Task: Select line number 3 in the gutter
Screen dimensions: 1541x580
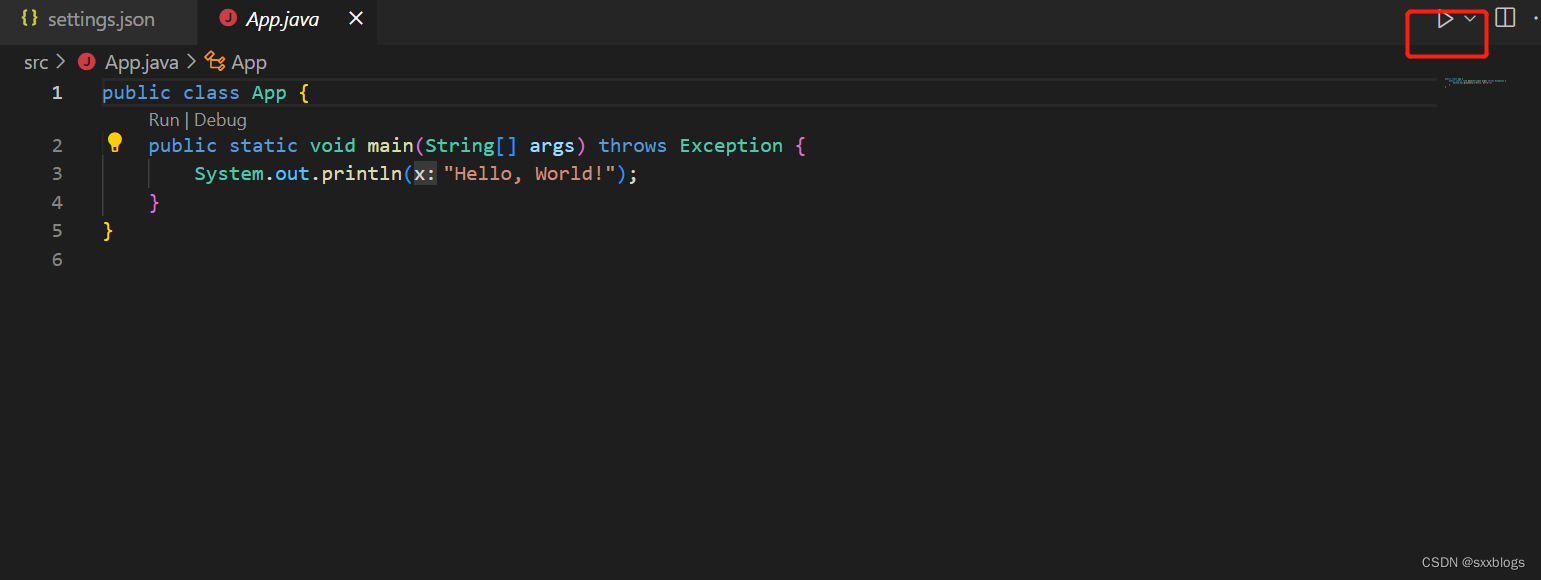Action: (x=57, y=173)
